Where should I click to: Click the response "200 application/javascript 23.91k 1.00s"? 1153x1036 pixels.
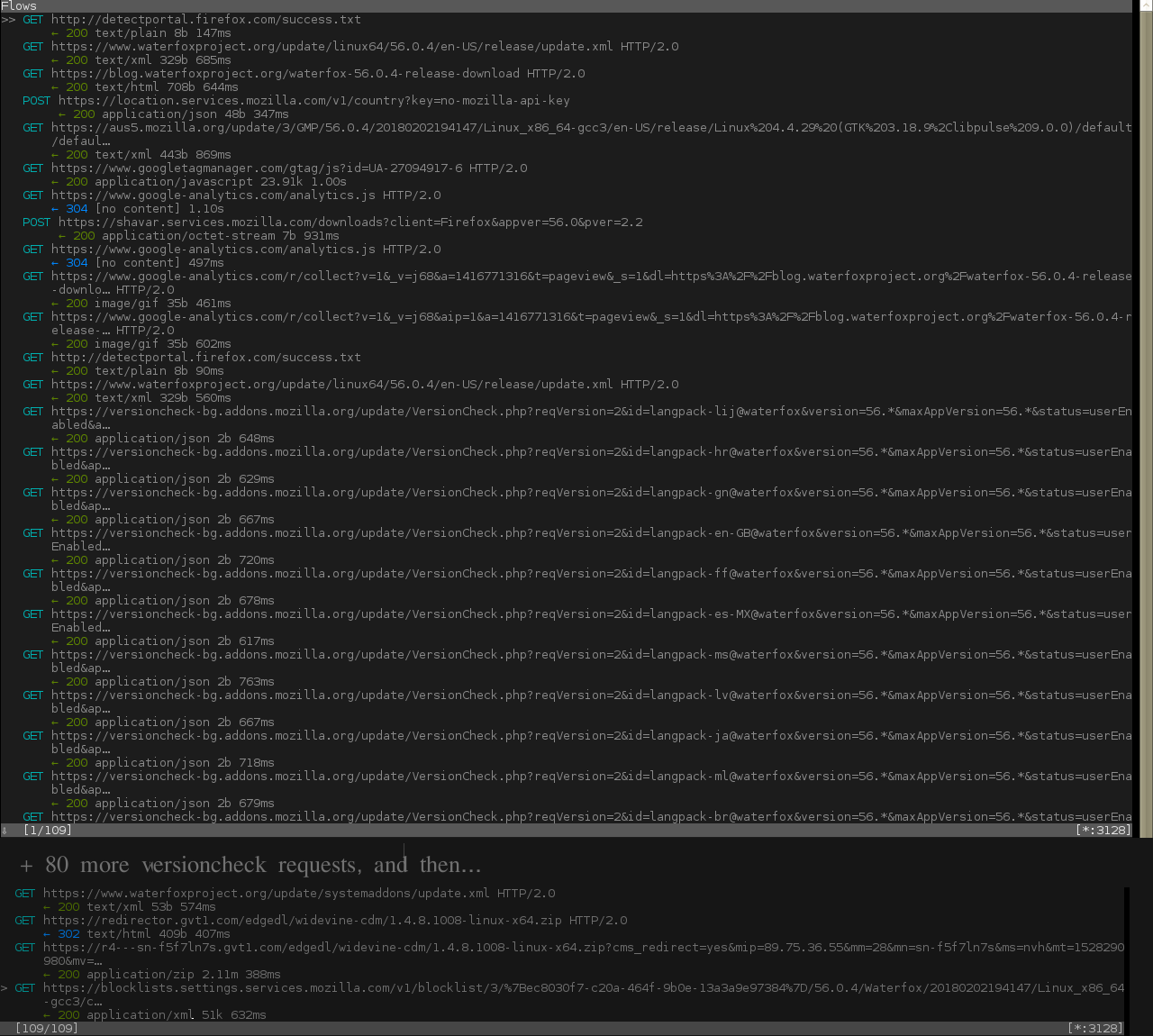[x=199, y=181]
